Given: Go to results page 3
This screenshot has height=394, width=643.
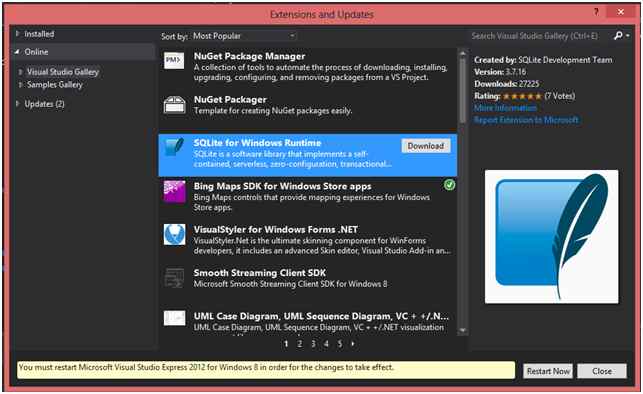Looking at the screenshot, I should coord(313,344).
